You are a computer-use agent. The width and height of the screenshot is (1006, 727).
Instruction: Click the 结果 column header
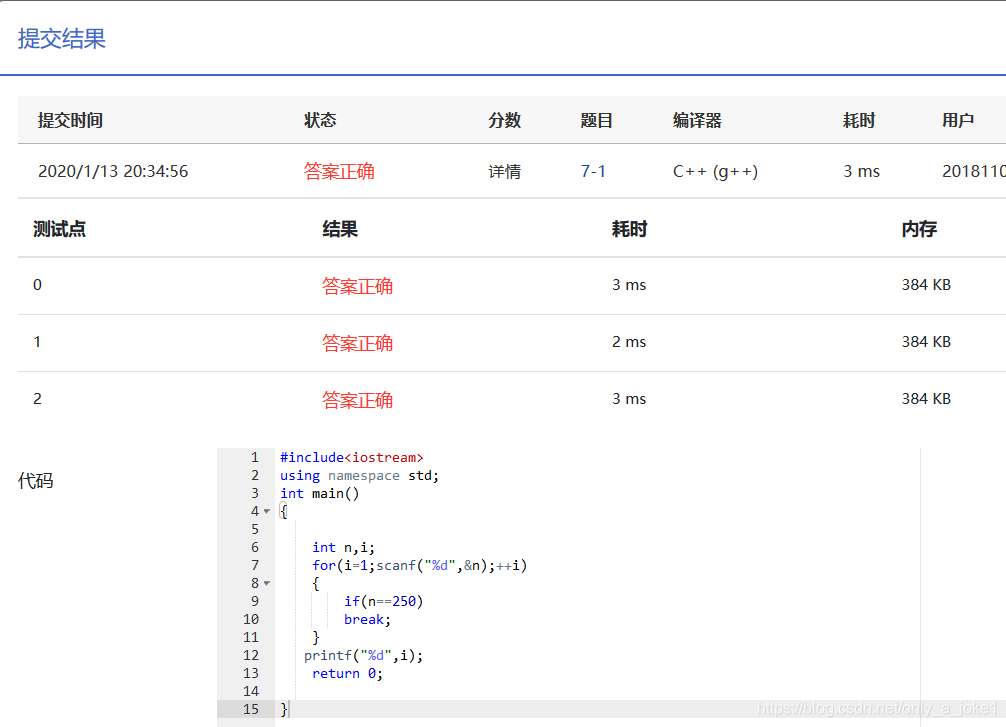click(x=340, y=229)
